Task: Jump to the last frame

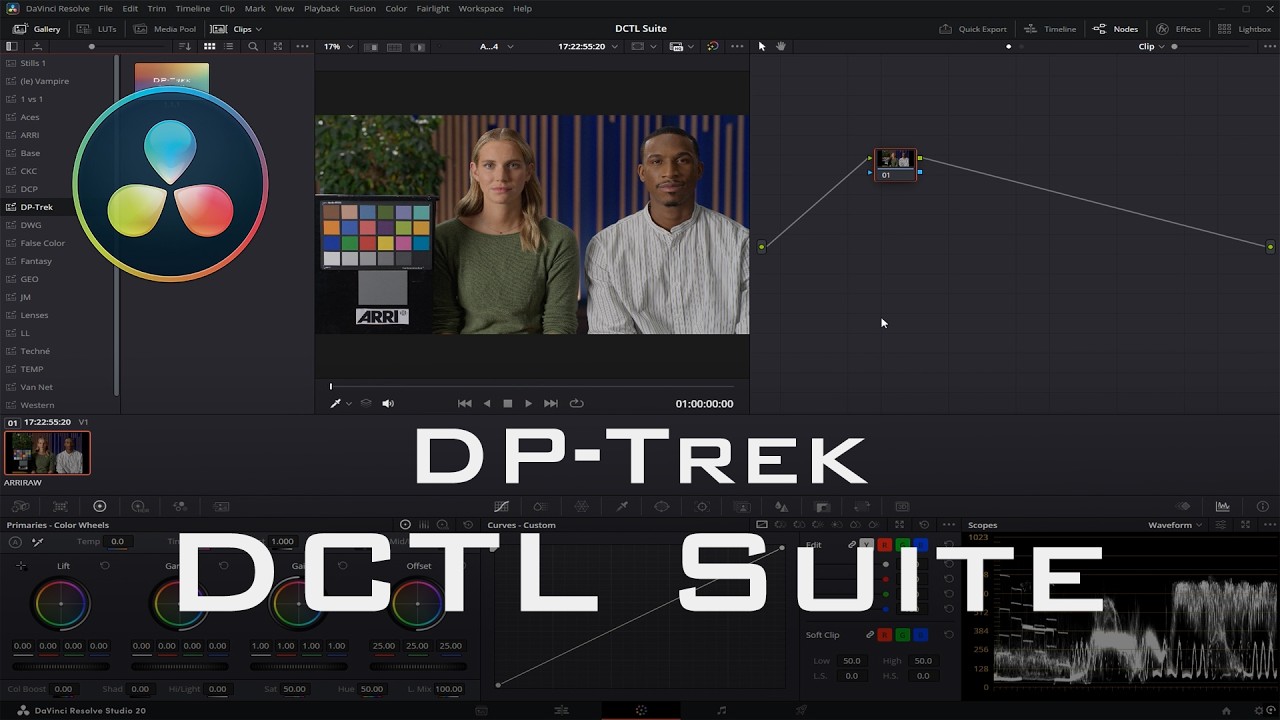Action: pyautogui.click(x=551, y=403)
